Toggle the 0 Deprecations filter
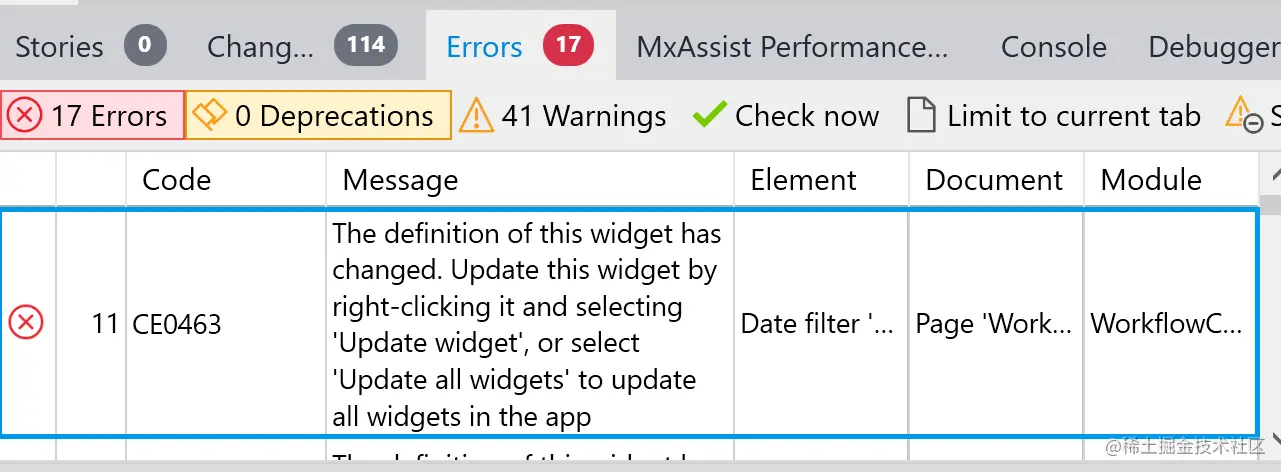1281x472 pixels. pyautogui.click(x=320, y=116)
